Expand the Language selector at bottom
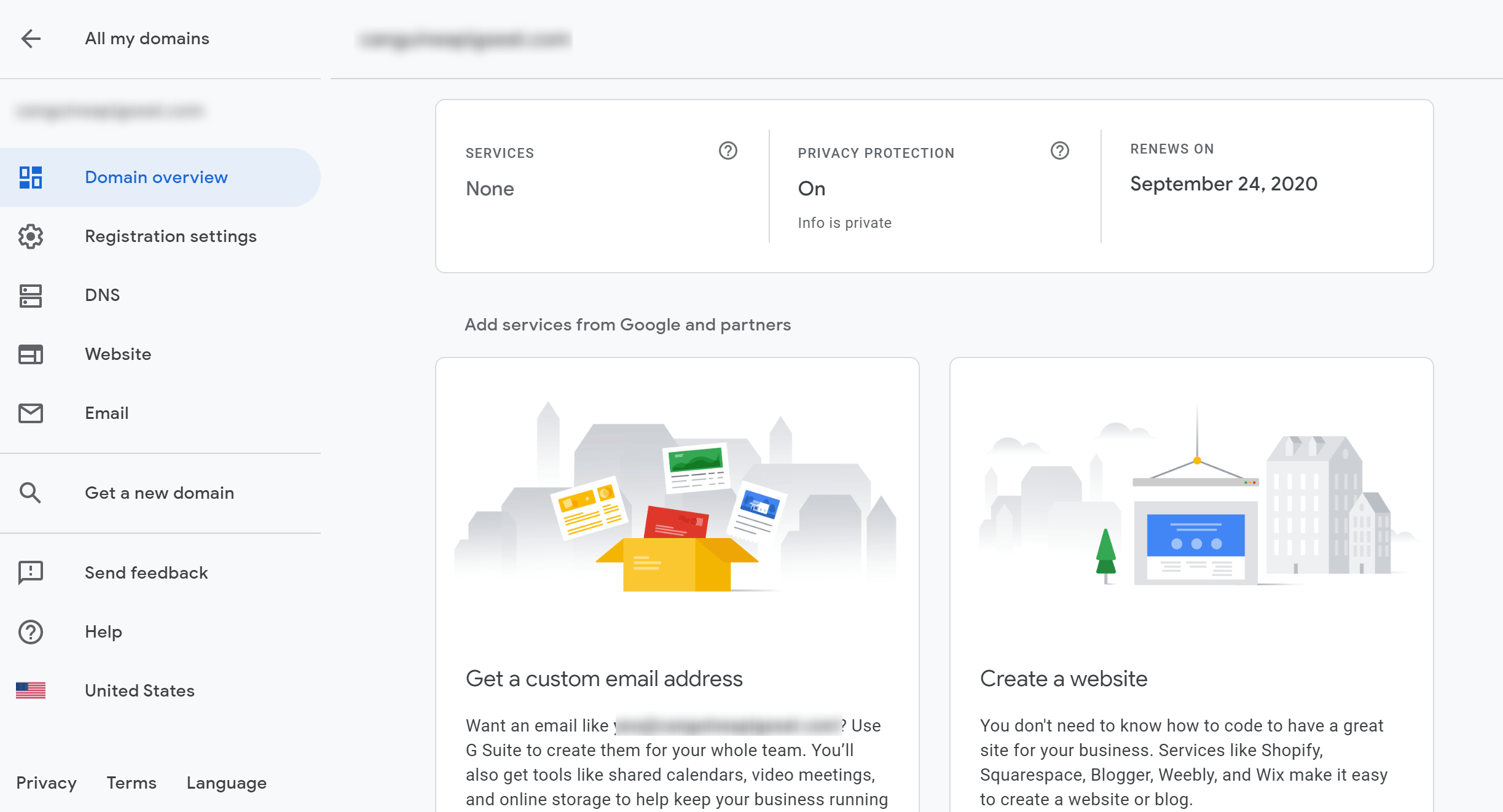This screenshot has width=1503, height=812. click(225, 783)
